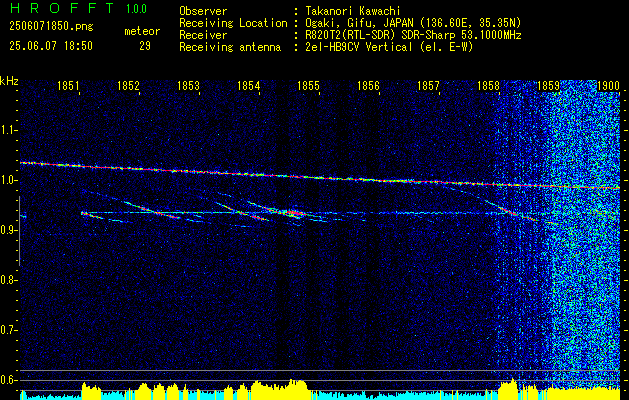Click the kHz axis unit label

(x=9, y=81)
